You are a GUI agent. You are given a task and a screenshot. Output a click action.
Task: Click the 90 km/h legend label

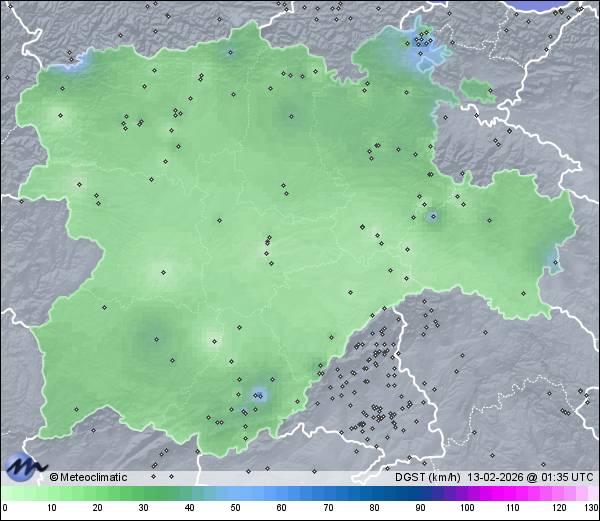(x=420, y=508)
